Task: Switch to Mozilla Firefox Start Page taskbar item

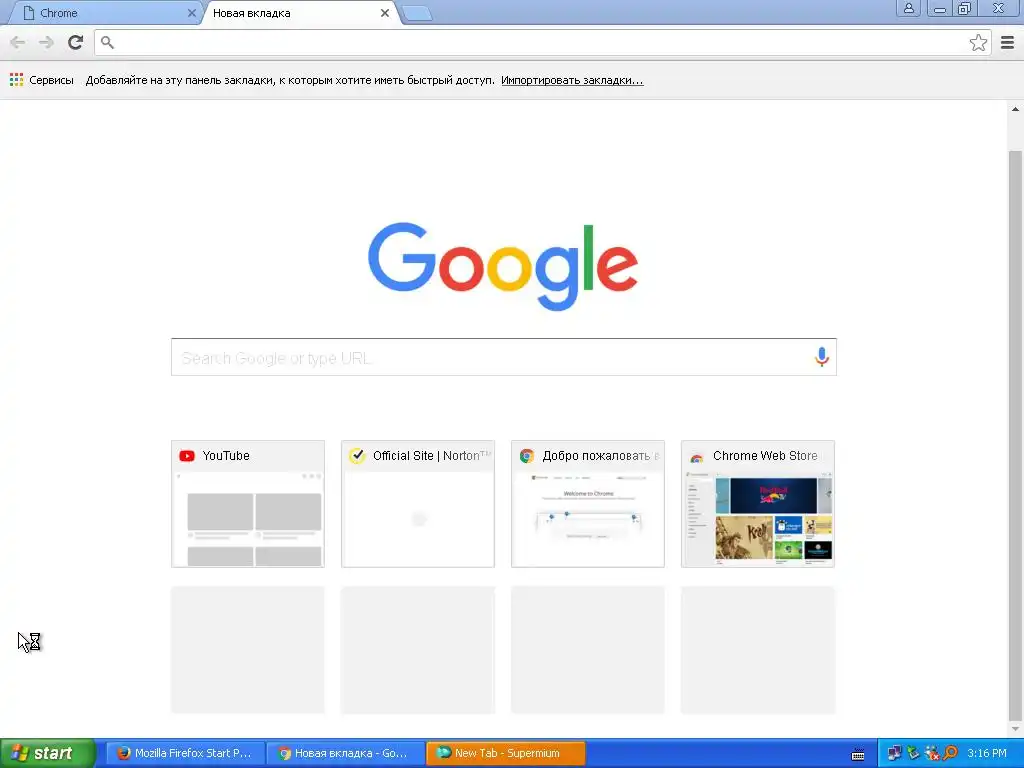Action: (x=185, y=753)
